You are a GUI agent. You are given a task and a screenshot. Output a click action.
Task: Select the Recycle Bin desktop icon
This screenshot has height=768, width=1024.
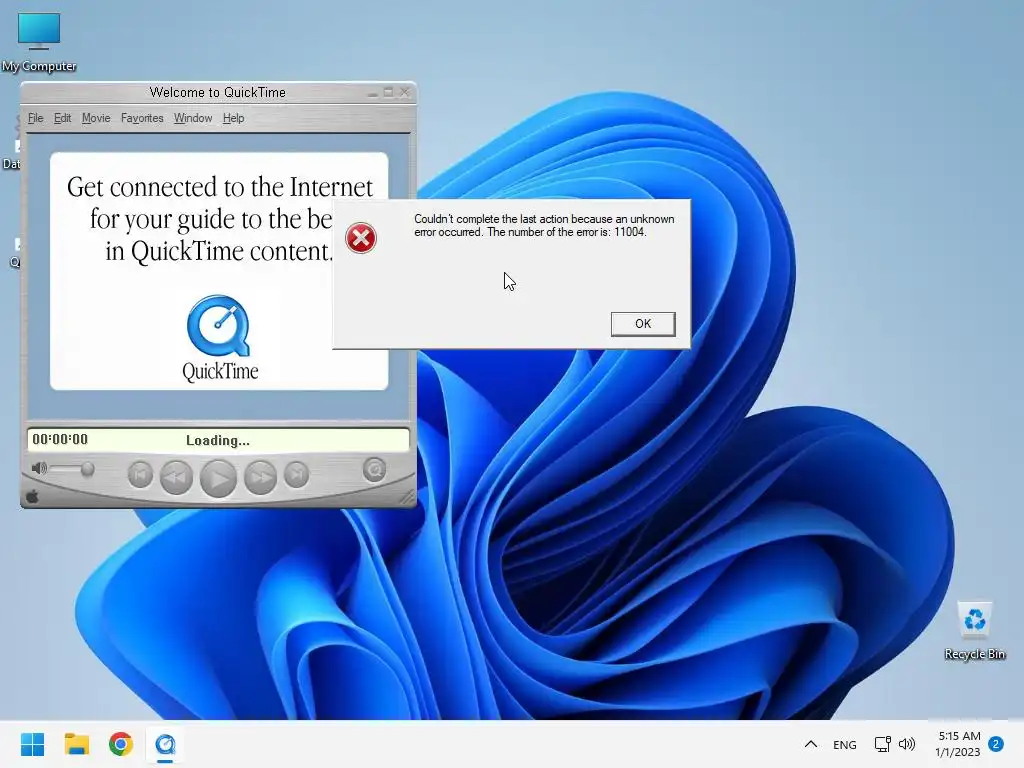click(974, 631)
